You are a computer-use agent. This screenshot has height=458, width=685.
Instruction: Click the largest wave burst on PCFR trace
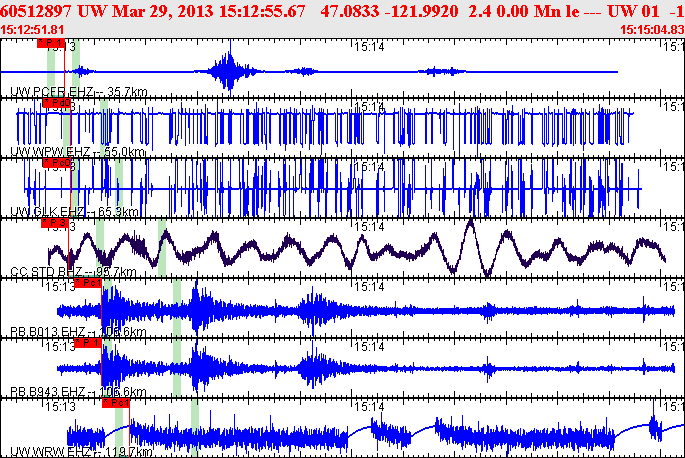[229, 70]
